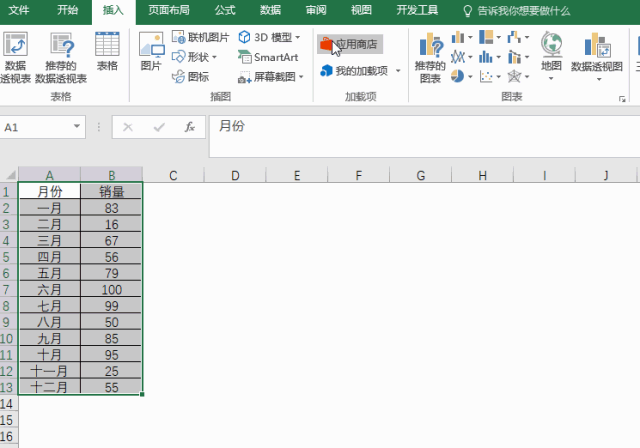Switch to the 审阅 tab
The height and width of the screenshot is (448, 640).
point(316,10)
